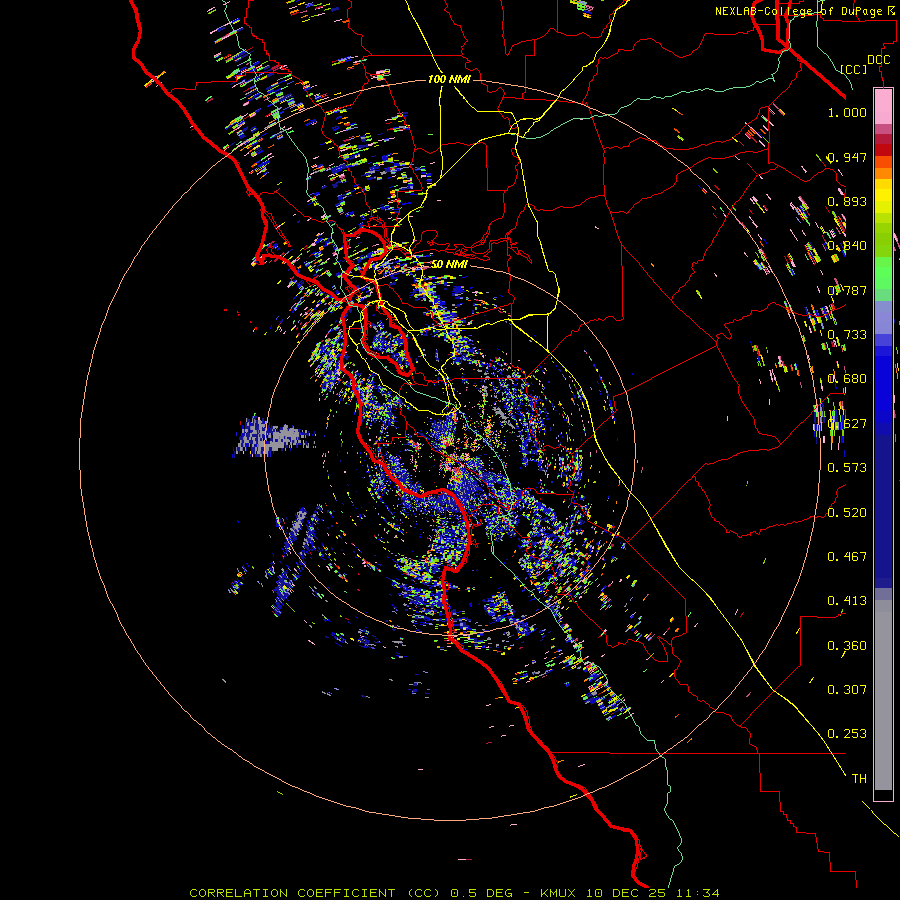900x900 pixels.
Task: Click the "100 NMI" range ring label
Action: click(x=449, y=79)
